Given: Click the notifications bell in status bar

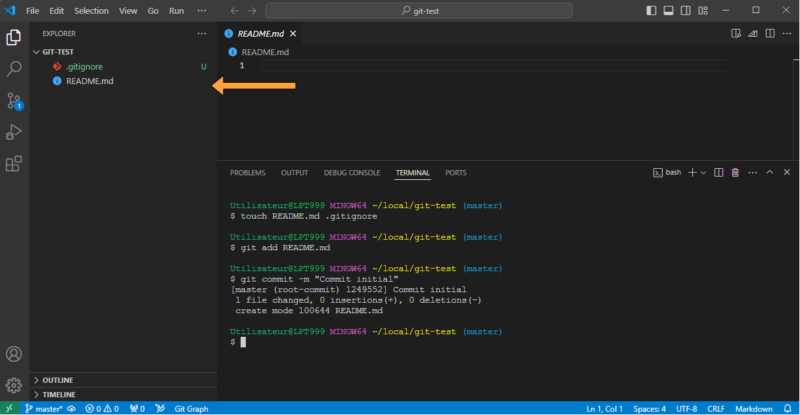Looking at the screenshot, I should pyautogui.click(x=786, y=408).
